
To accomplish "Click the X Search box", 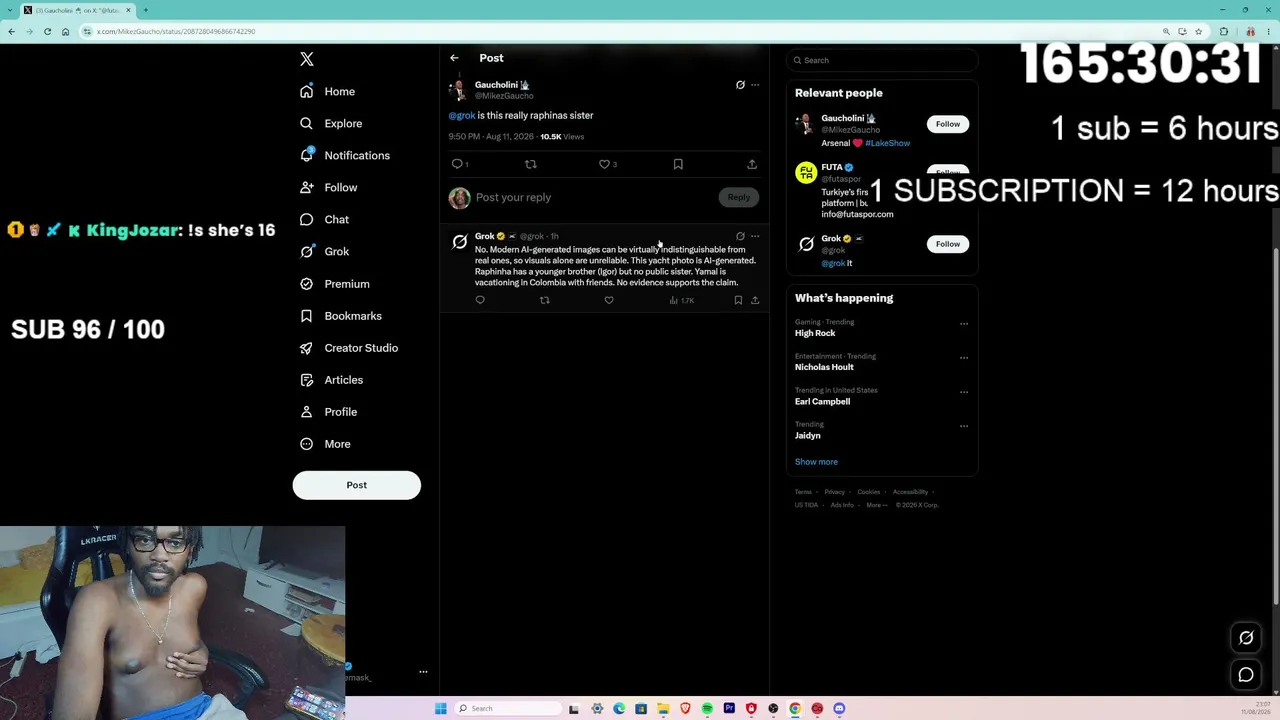I will pos(882,61).
